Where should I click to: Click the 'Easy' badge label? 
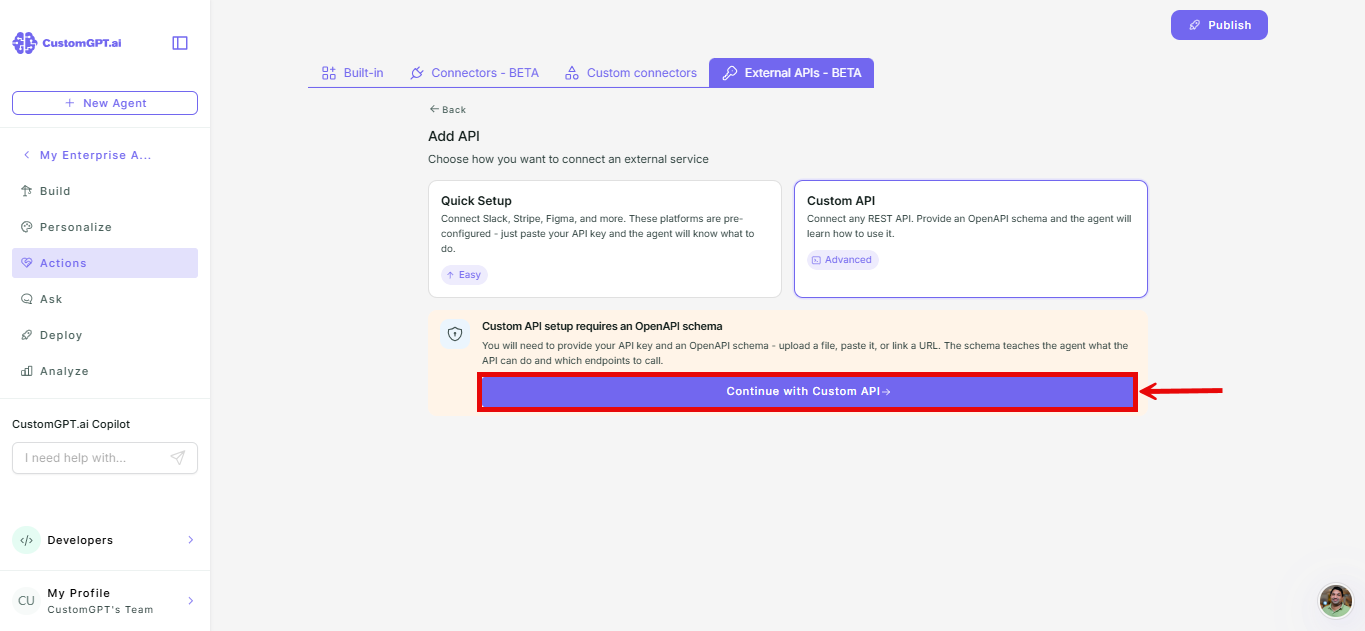point(470,275)
